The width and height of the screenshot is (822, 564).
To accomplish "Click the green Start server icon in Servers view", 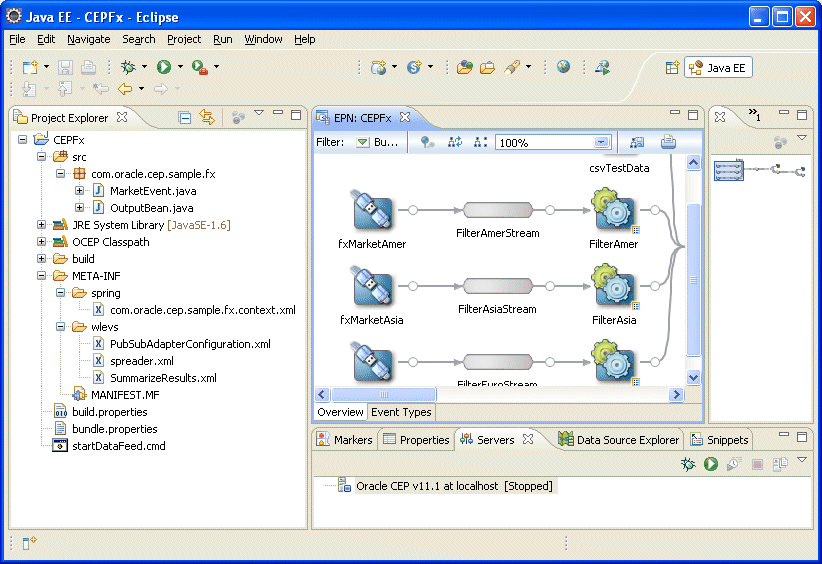I will point(711,464).
